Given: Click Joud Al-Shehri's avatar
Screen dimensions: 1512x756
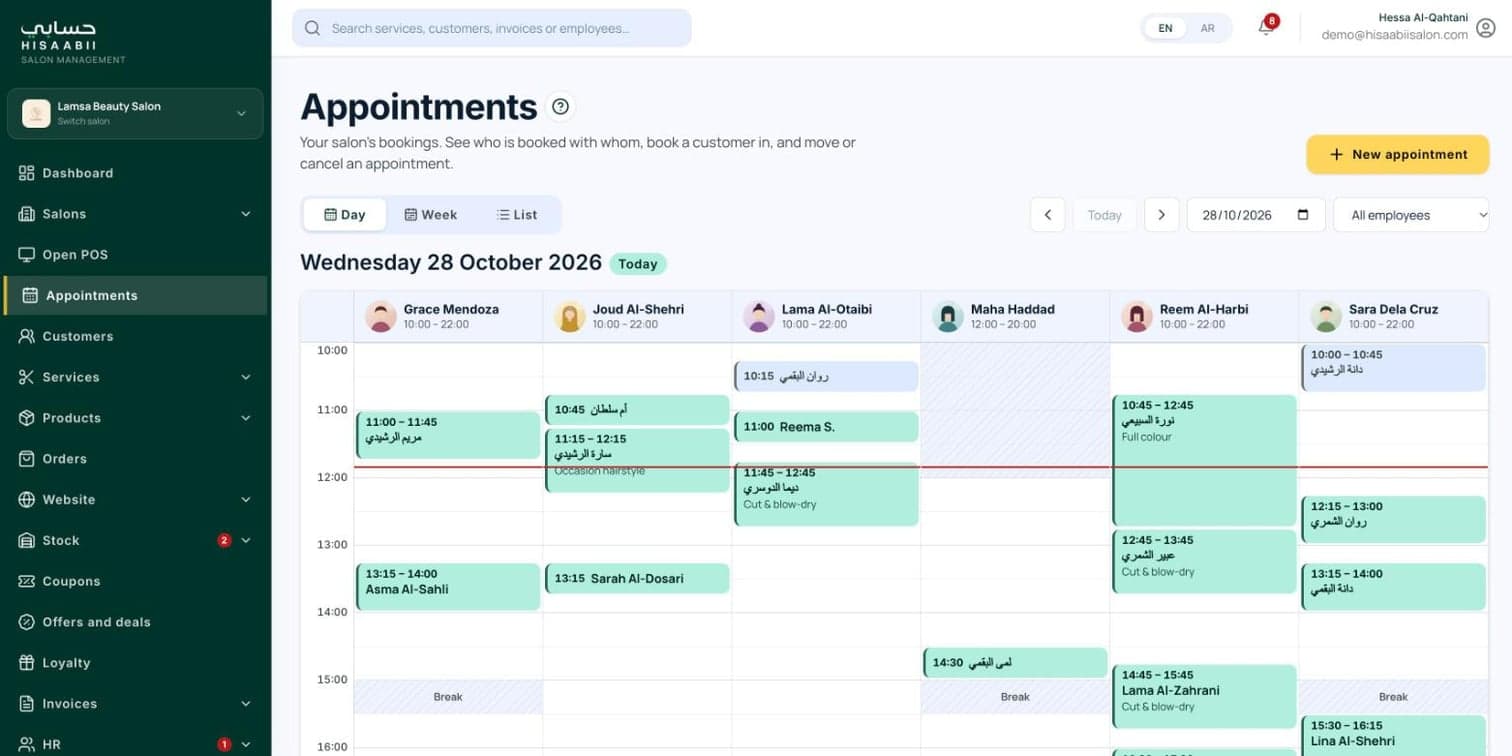Looking at the screenshot, I should (569, 316).
